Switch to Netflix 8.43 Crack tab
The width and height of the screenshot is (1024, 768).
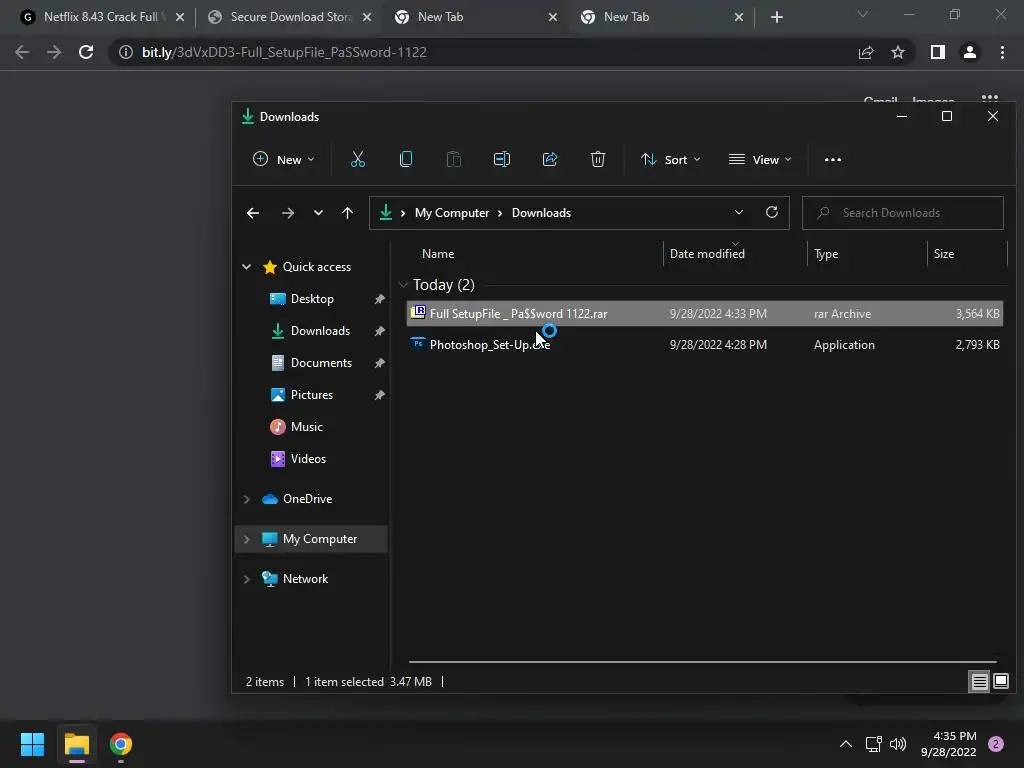100,17
